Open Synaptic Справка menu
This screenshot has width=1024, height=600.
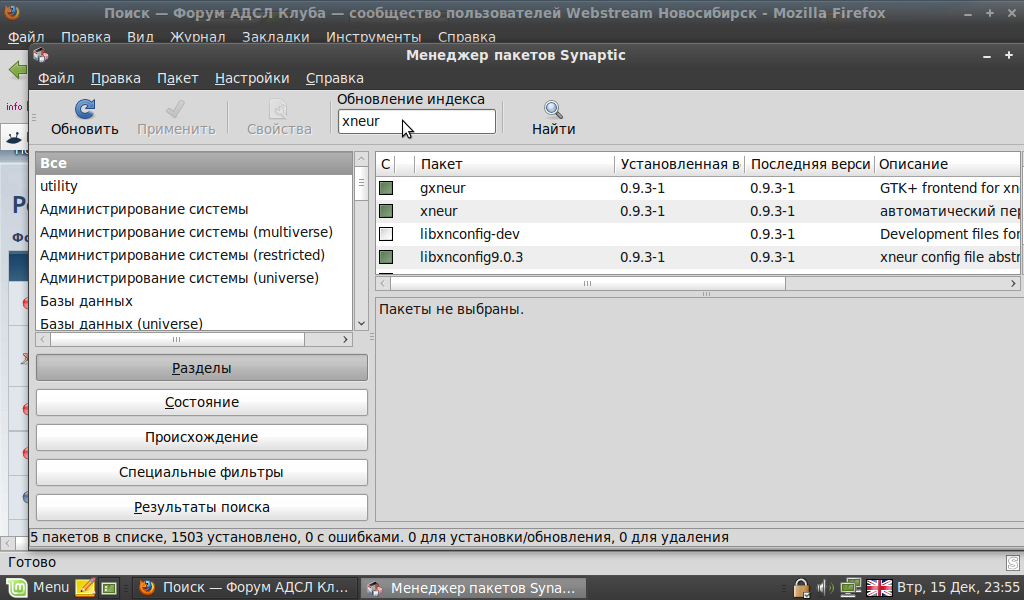(x=335, y=78)
